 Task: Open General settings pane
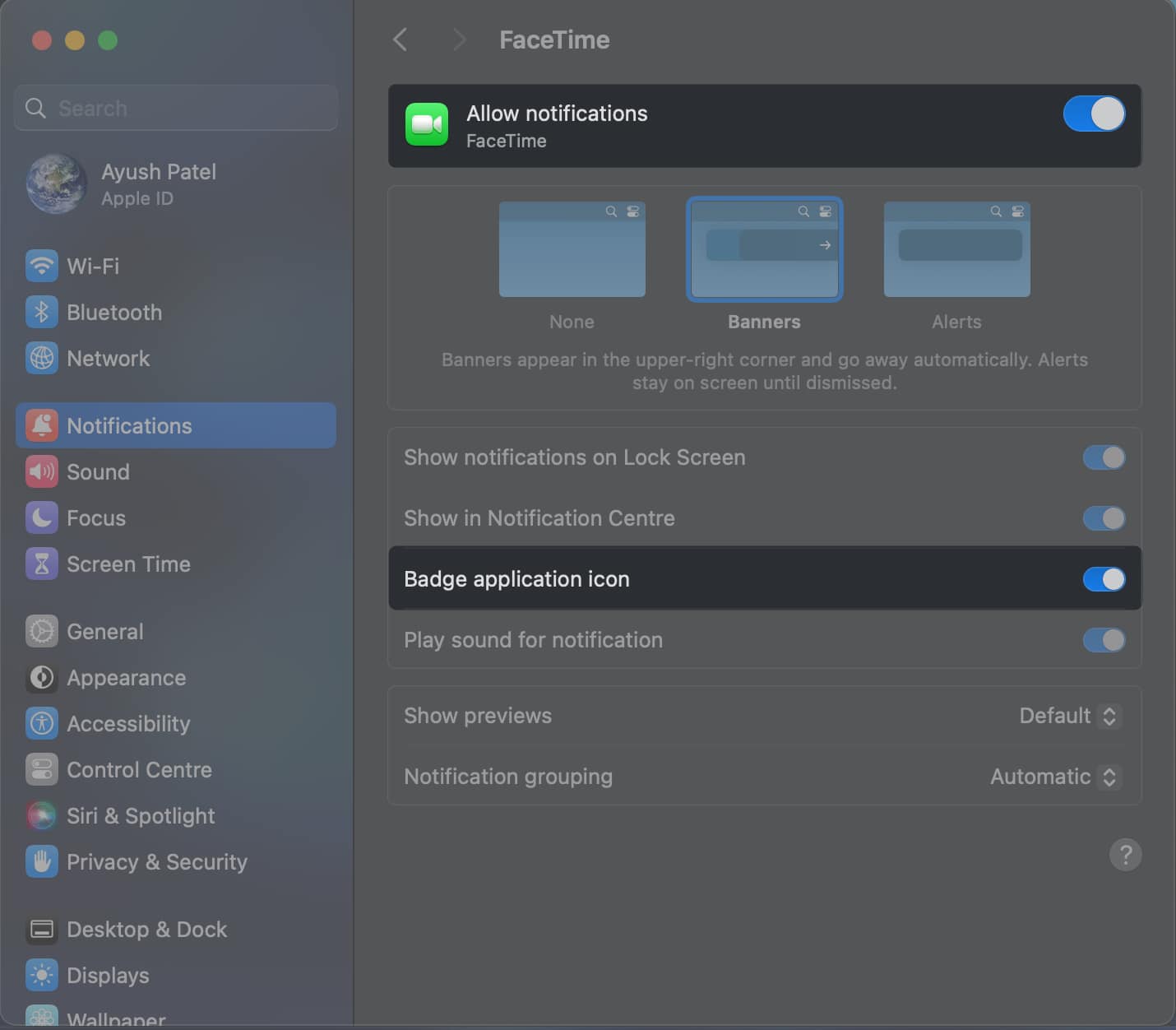click(176, 631)
